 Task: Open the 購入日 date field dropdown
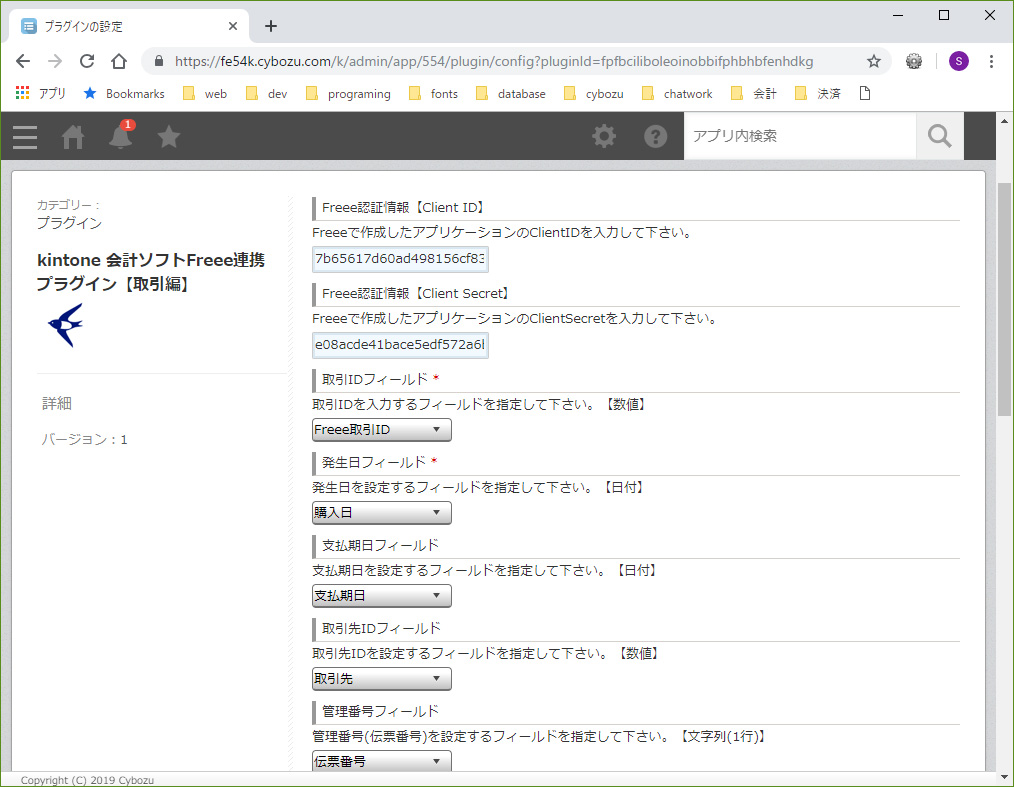click(x=382, y=513)
